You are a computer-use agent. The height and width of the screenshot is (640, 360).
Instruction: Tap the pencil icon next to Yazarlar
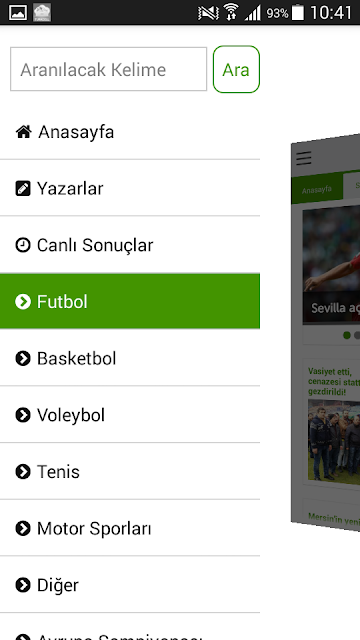click(23, 189)
